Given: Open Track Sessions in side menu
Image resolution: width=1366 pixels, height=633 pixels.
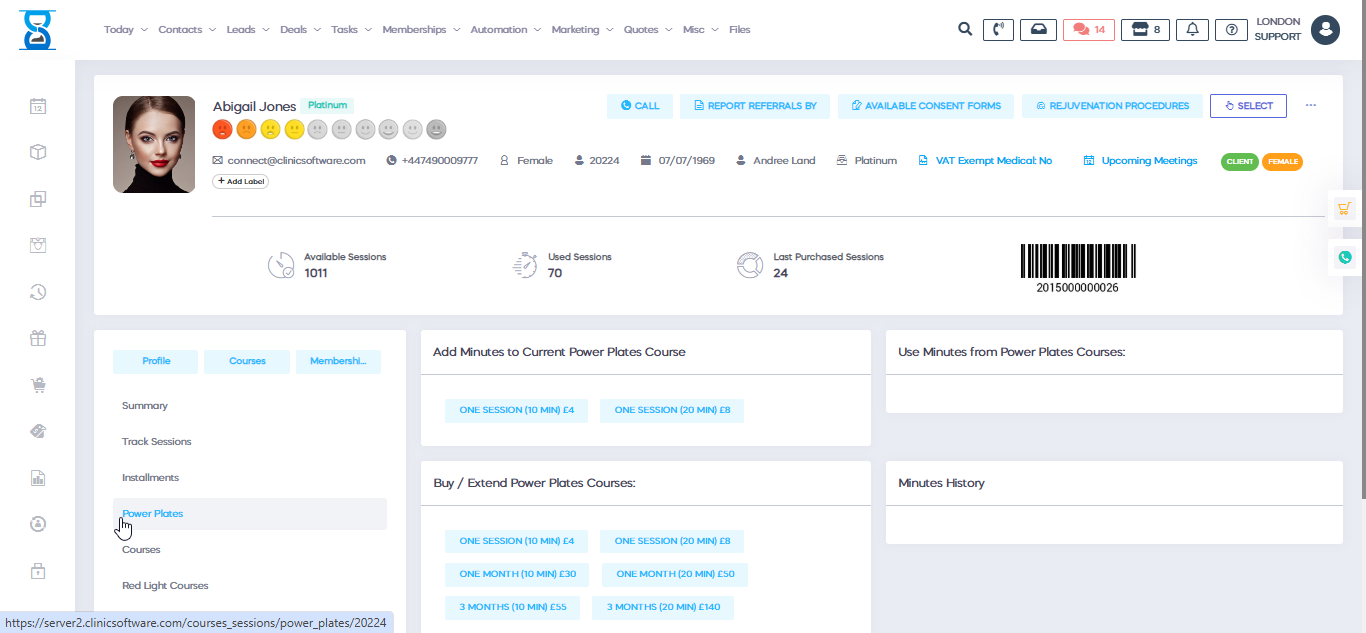Looking at the screenshot, I should (156, 442).
